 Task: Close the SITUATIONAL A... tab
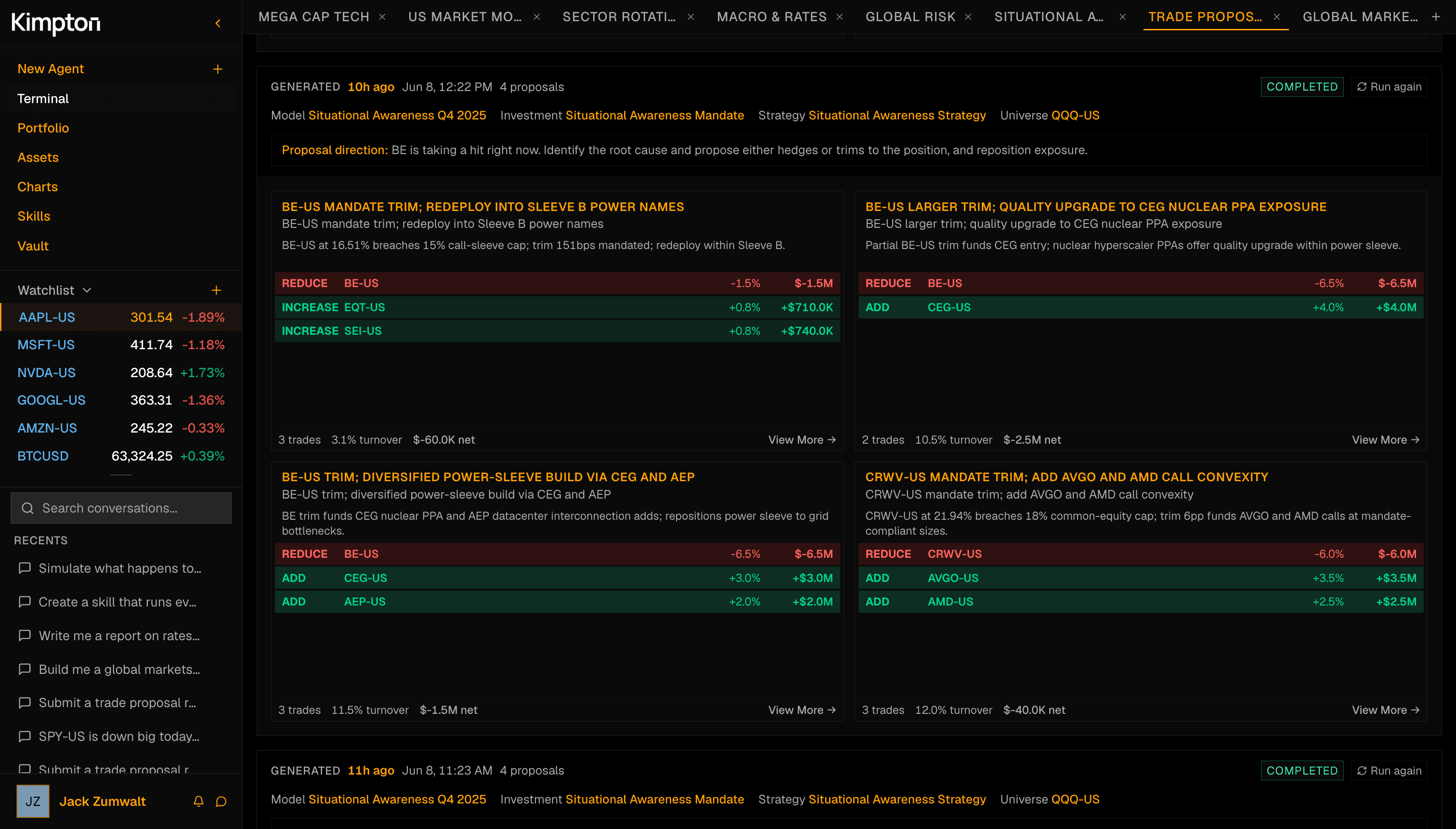tap(1123, 17)
